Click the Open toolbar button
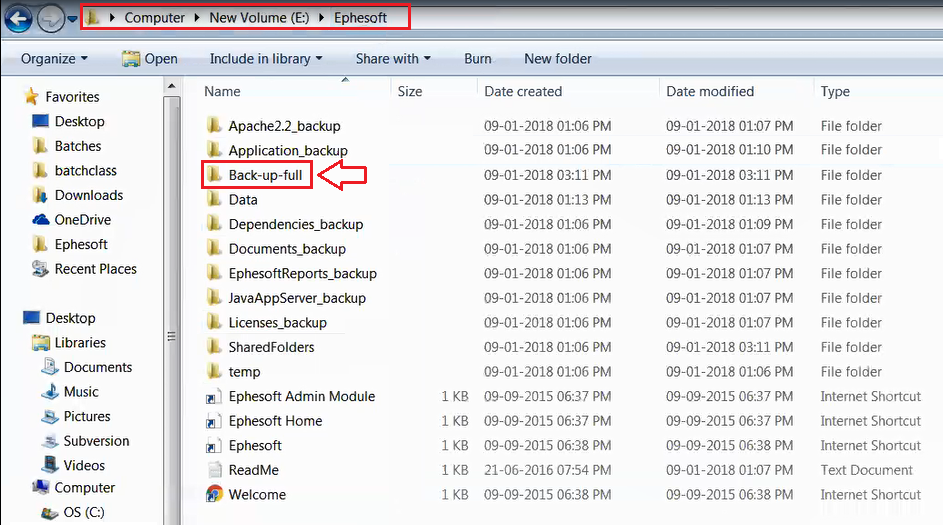Screen dimensions: 943x525 [150, 59]
